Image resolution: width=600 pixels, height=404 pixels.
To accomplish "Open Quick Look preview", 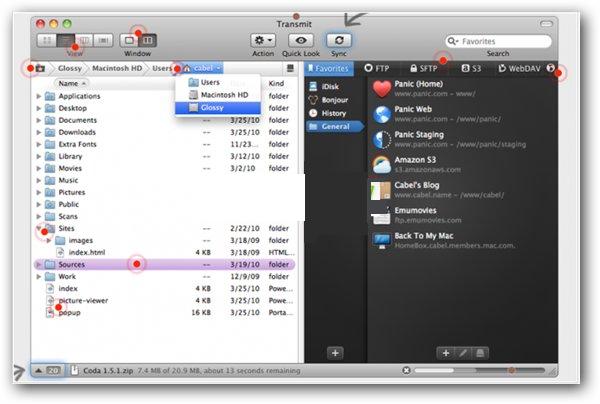I will [300, 39].
